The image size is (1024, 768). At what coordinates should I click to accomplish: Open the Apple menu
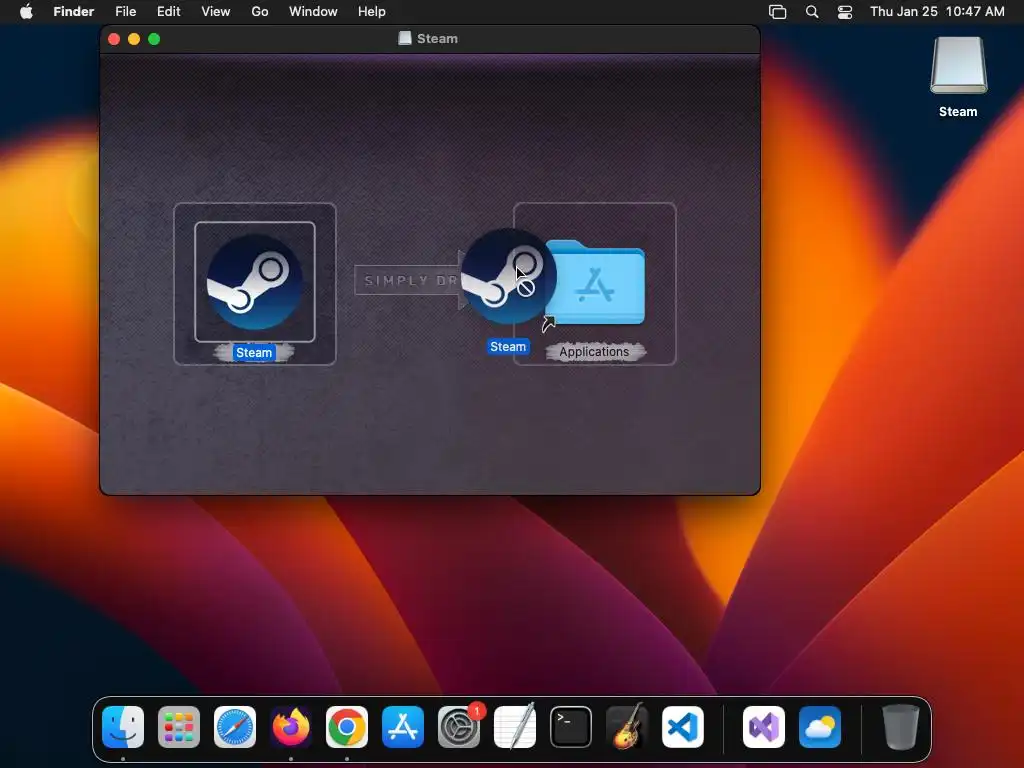(x=26, y=12)
